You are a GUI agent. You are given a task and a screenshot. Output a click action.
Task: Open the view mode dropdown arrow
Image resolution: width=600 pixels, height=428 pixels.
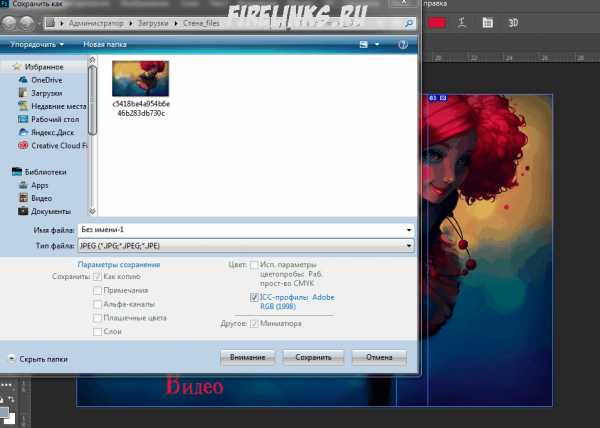(377, 44)
